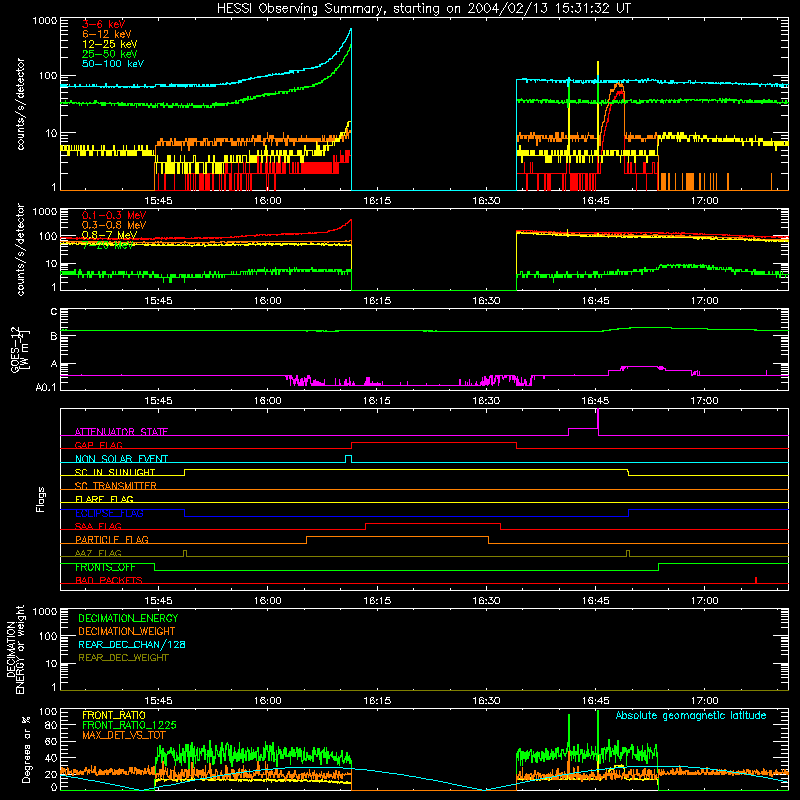Click the FRONT_RATIO legend label in yellow
The width and height of the screenshot is (800, 800).
114,715
